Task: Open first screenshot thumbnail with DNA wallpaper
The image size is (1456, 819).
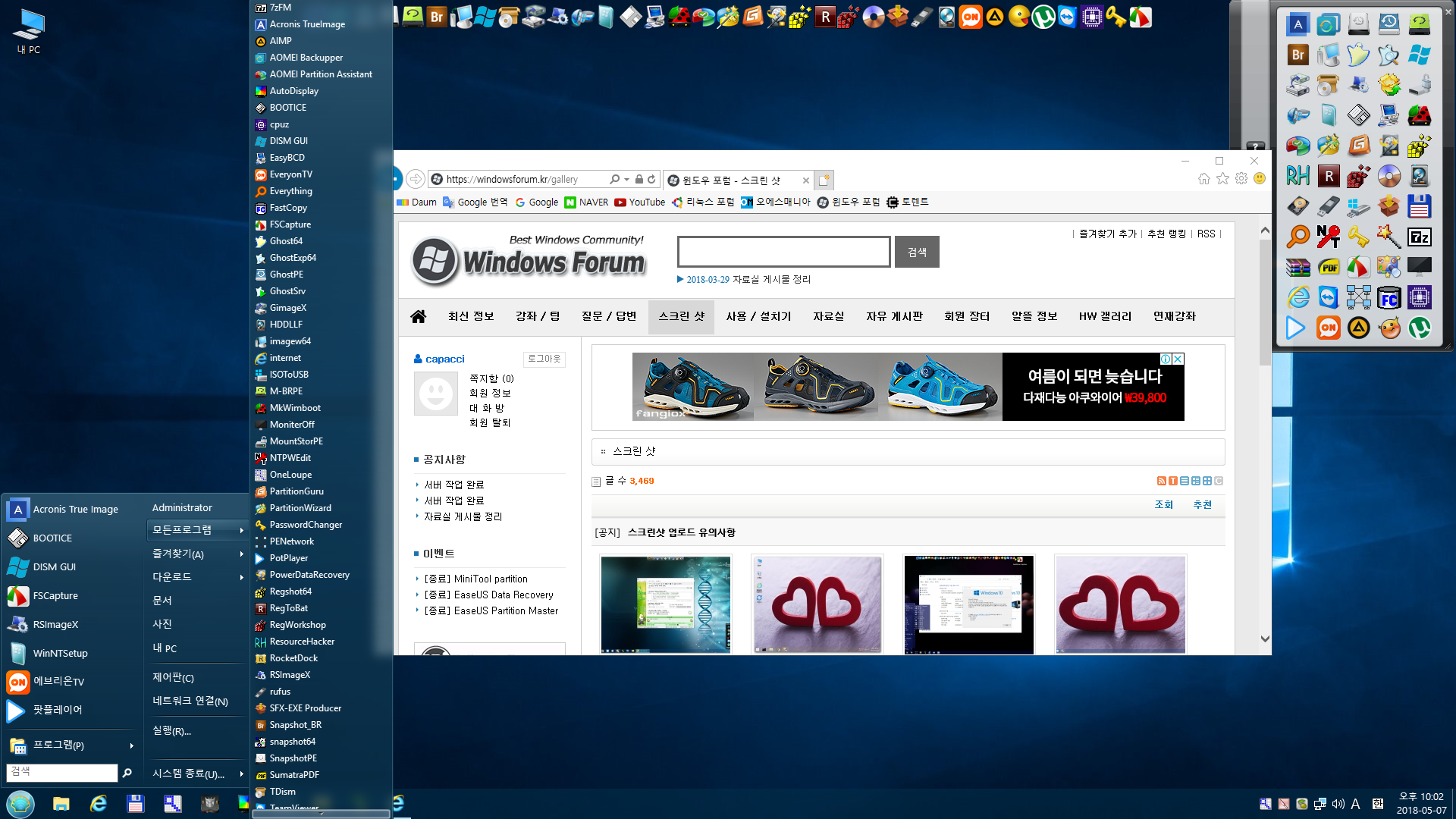Action: tap(666, 605)
